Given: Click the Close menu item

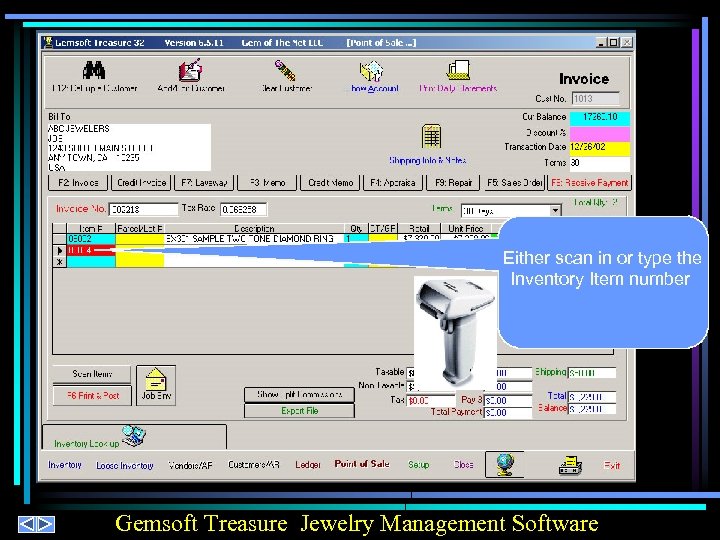Looking at the screenshot, I should coord(463,464).
